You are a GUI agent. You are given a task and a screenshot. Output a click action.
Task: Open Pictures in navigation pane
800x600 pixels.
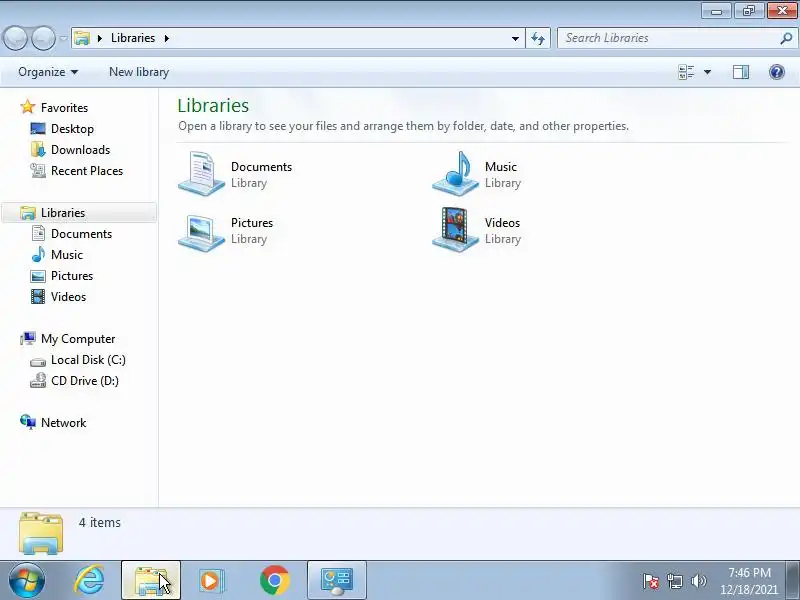pos(62,276)
